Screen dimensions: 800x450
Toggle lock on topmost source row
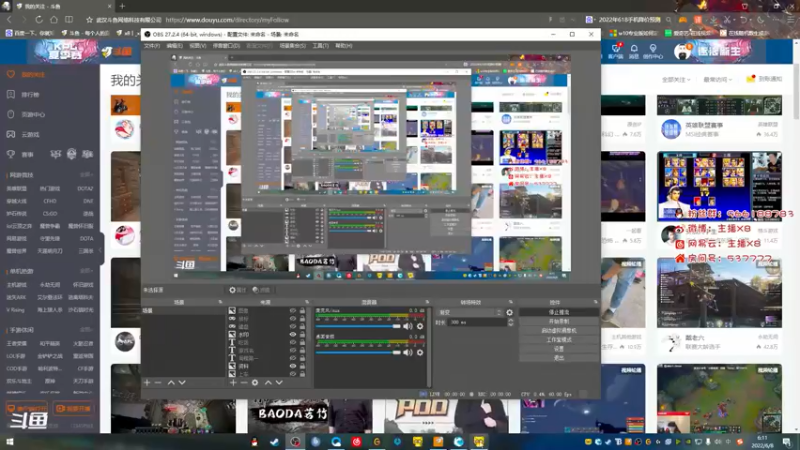(302, 310)
